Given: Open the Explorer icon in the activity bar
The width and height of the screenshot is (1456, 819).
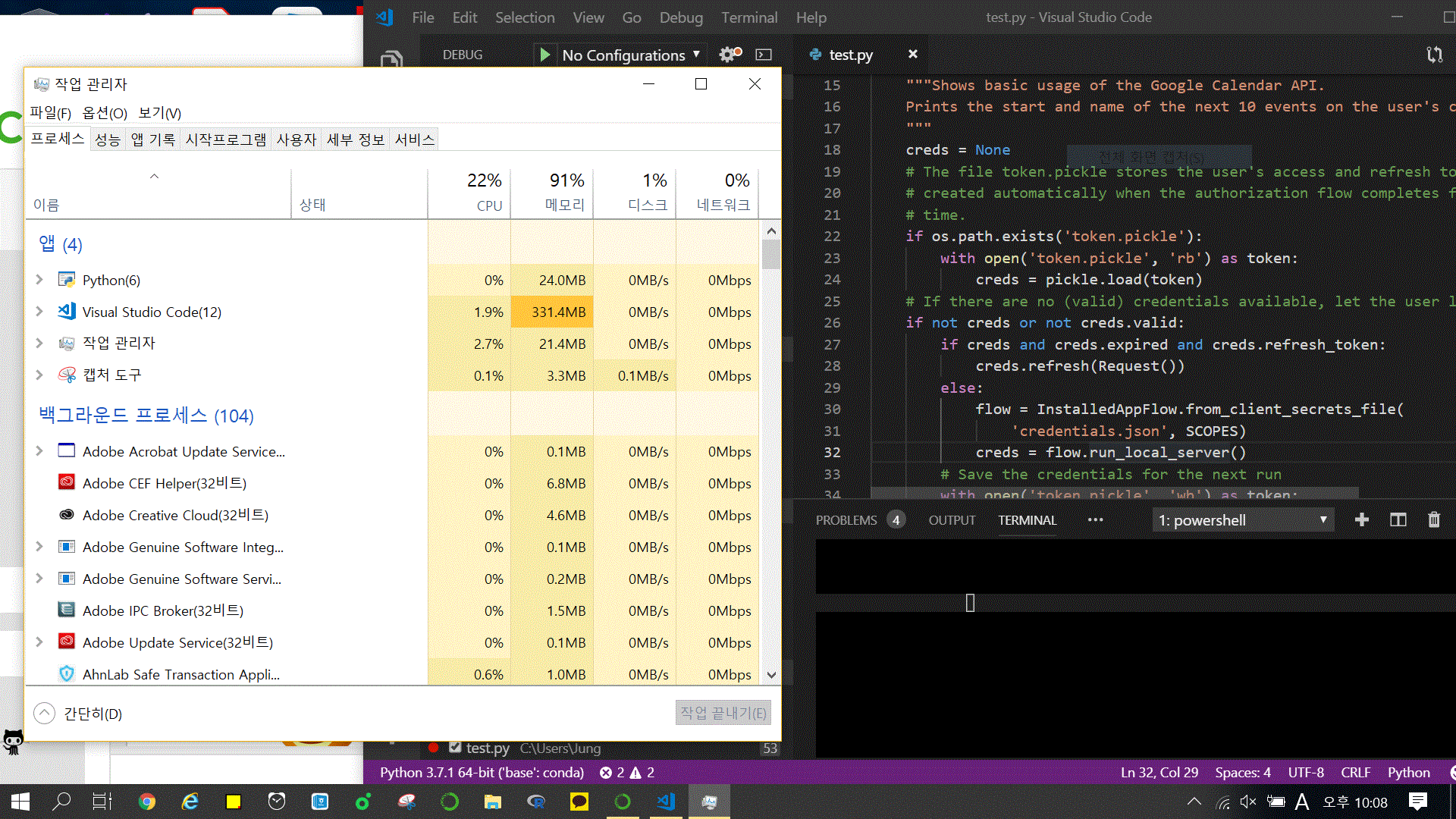Looking at the screenshot, I should coord(391,59).
